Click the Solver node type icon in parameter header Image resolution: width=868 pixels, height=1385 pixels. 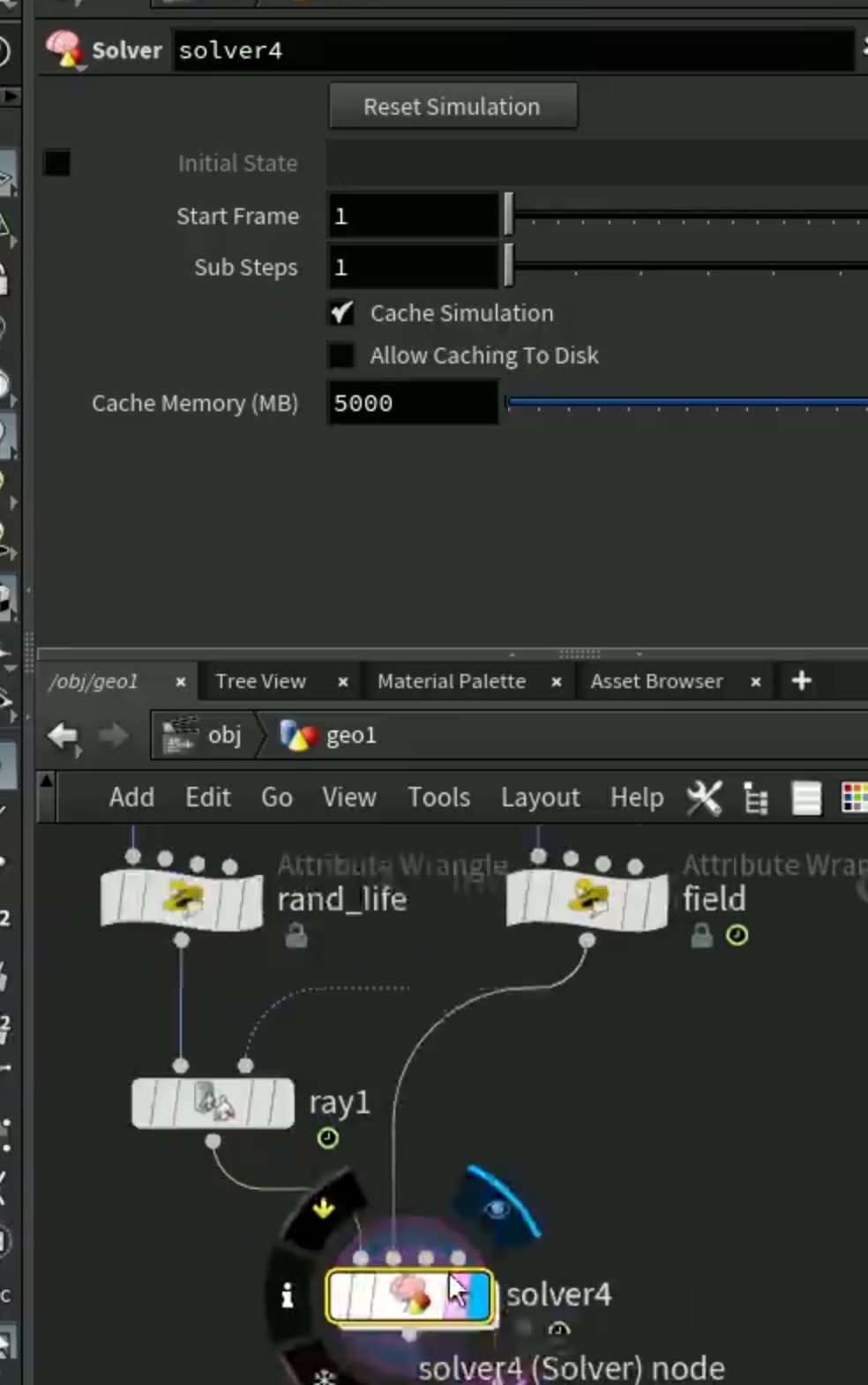(65, 49)
